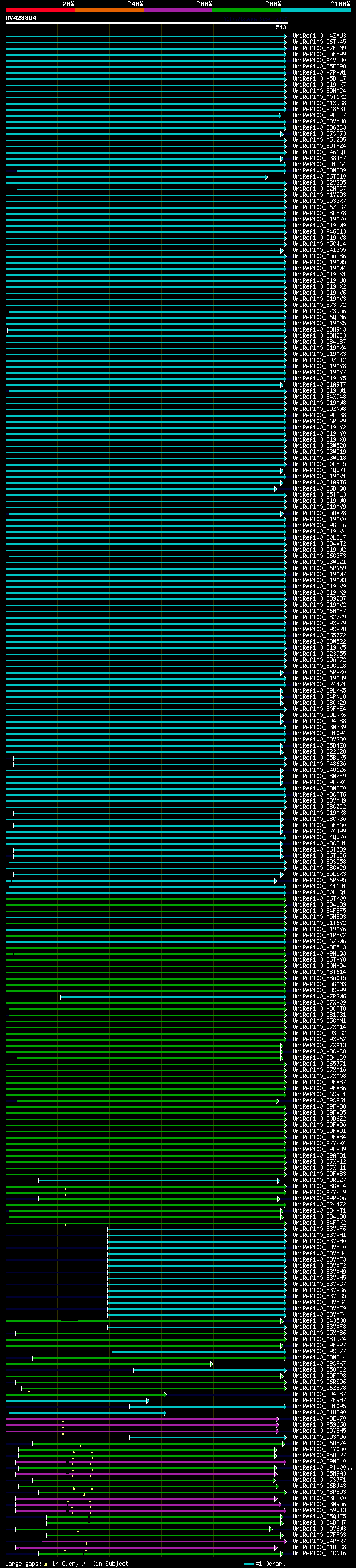Open UniRef100_C3W956 entry
The image size is (356, 1568).
point(319,1504)
